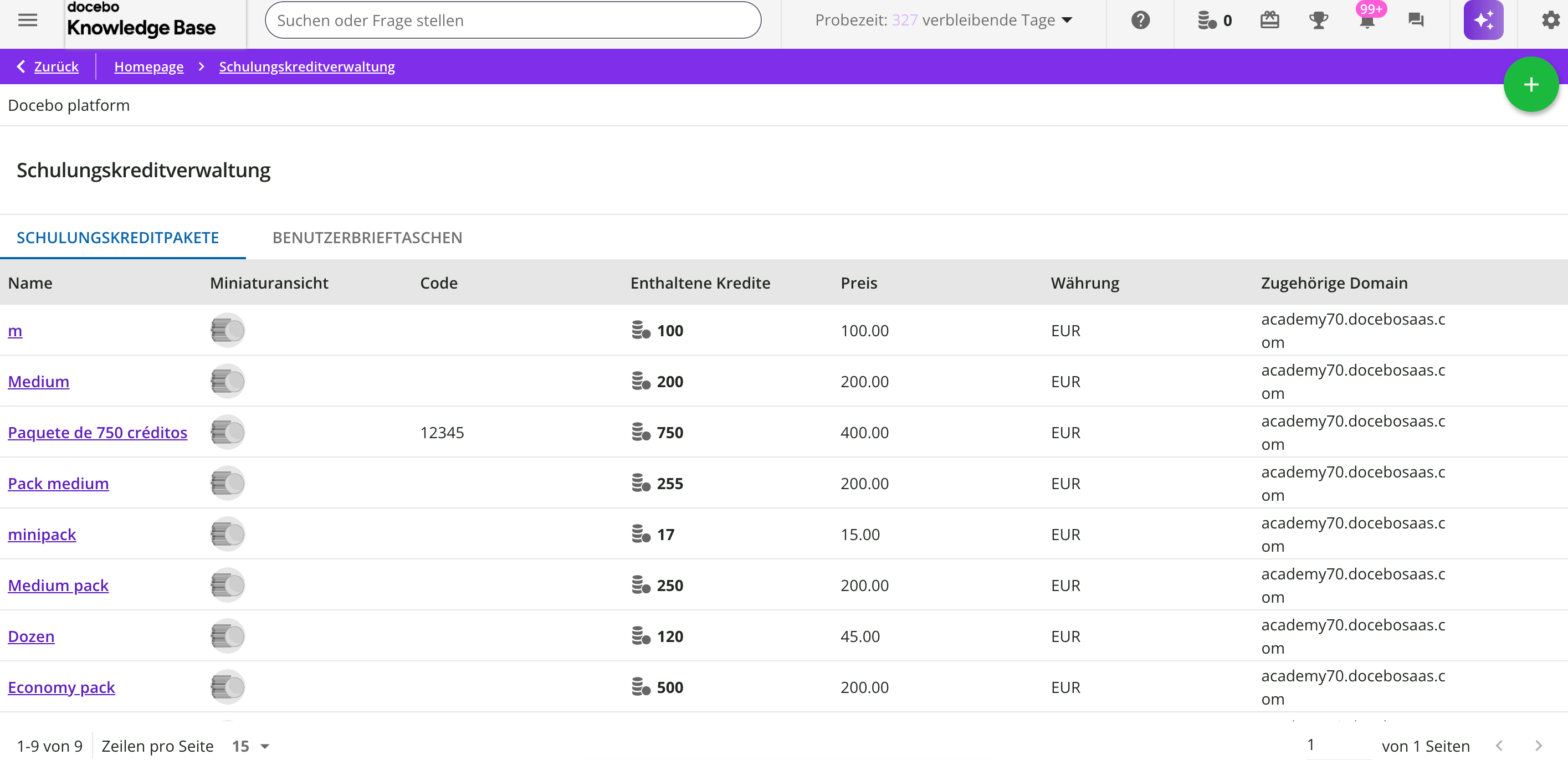Launch the purple AI sparkle assistant
Image resolution: width=1568 pixels, height=760 pixels.
pyautogui.click(x=1483, y=20)
